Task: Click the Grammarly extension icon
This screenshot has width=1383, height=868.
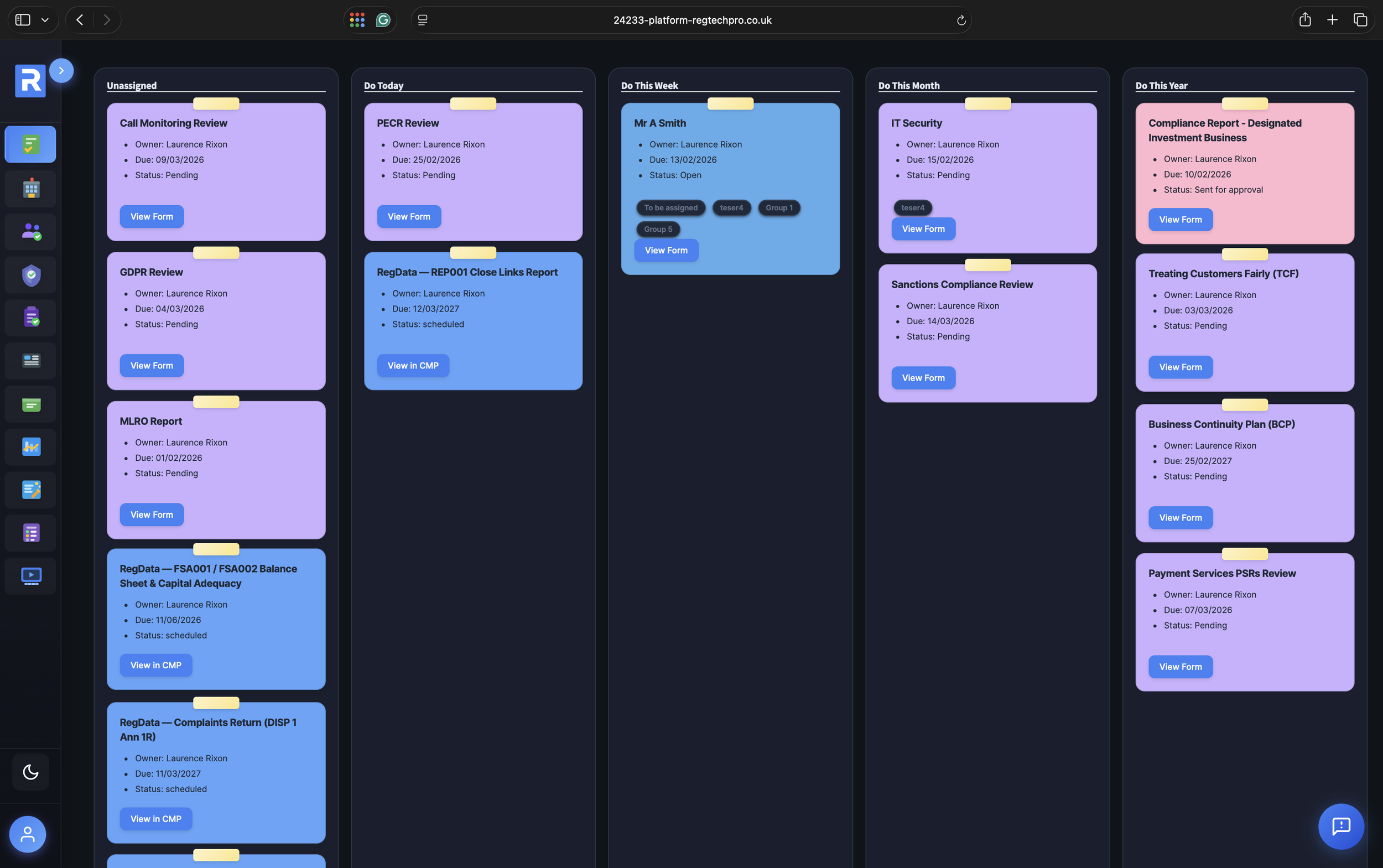Action: 383,20
